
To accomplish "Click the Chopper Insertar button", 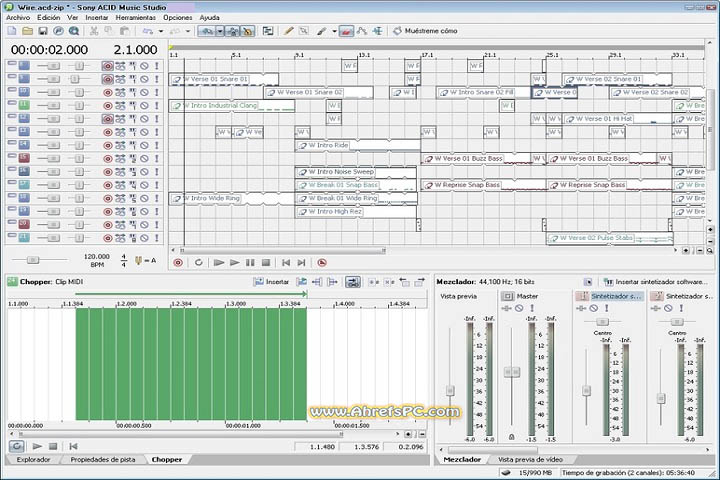I will (271, 282).
